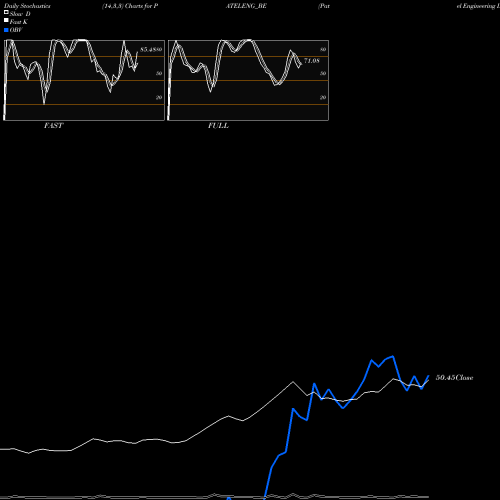Click the 'Fast K' legend label
Viewport: 500px width, 500px height.
(x=19, y=22)
